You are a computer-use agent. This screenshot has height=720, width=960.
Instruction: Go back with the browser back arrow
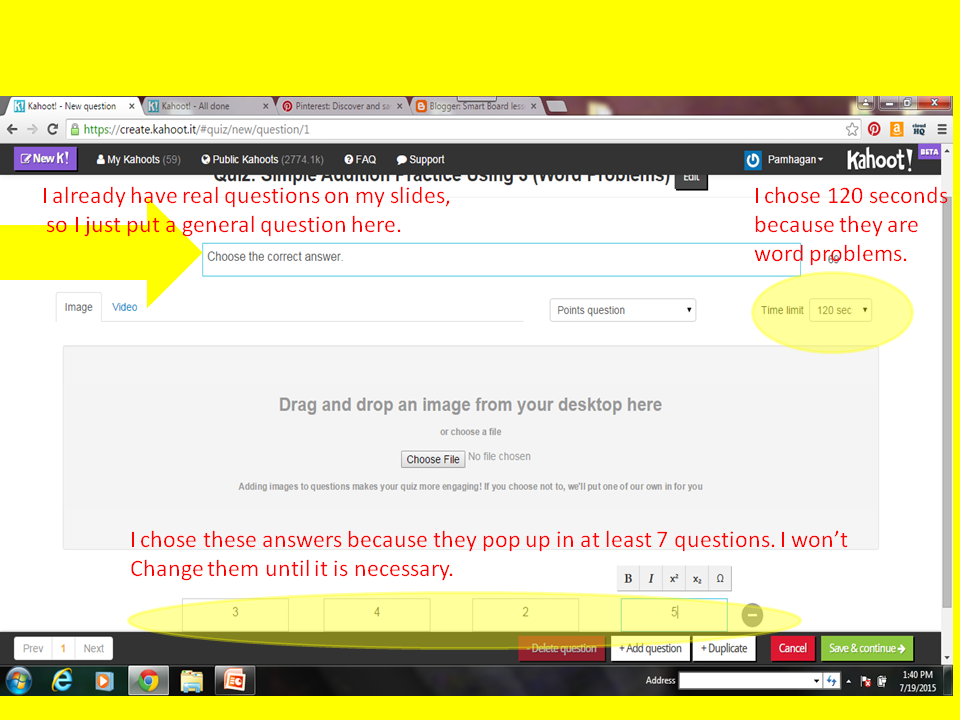pyautogui.click(x=12, y=129)
